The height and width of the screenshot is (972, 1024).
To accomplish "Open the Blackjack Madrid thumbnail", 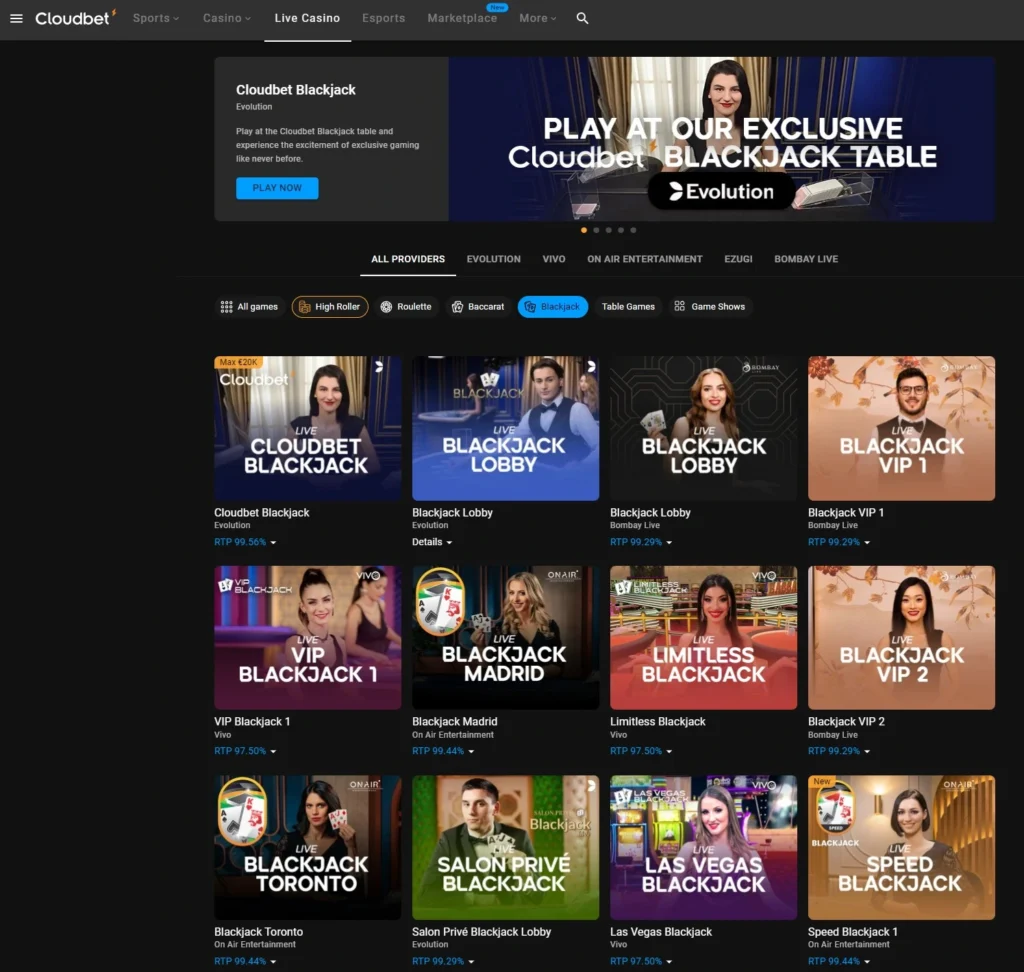I will (x=505, y=638).
